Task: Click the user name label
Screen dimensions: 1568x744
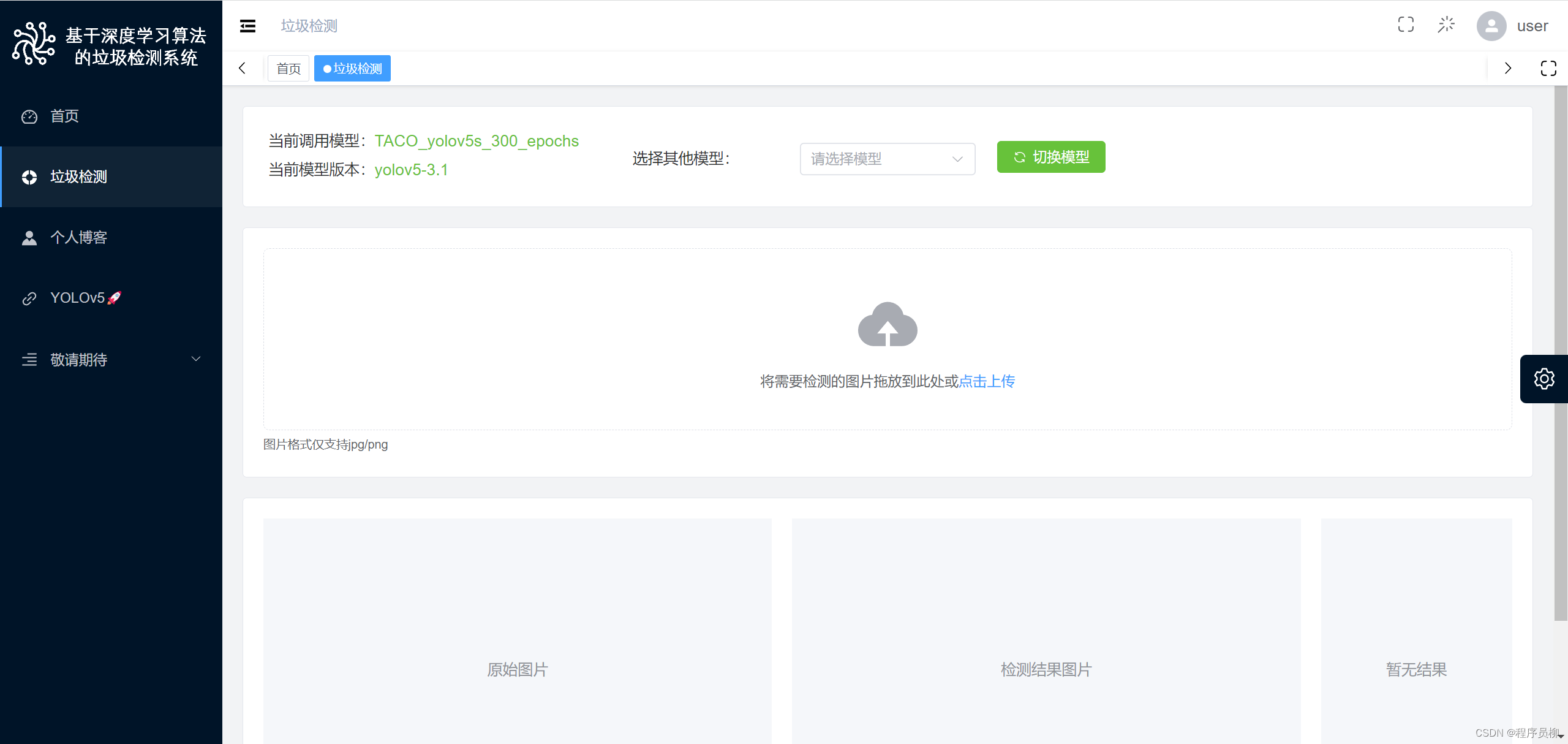Action: pyautogui.click(x=1532, y=26)
